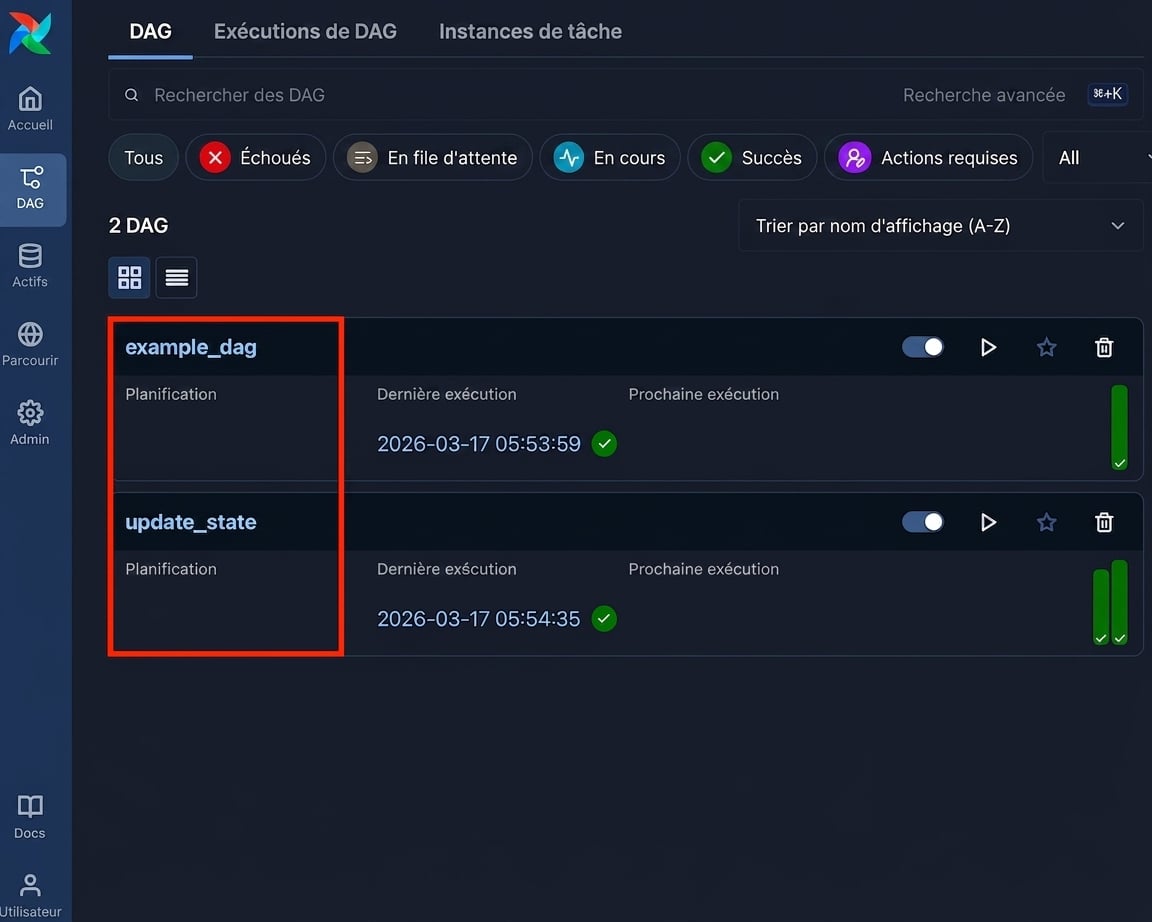
Task: Click Prochaine exécution label in update_state
Action: [x=704, y=569]
